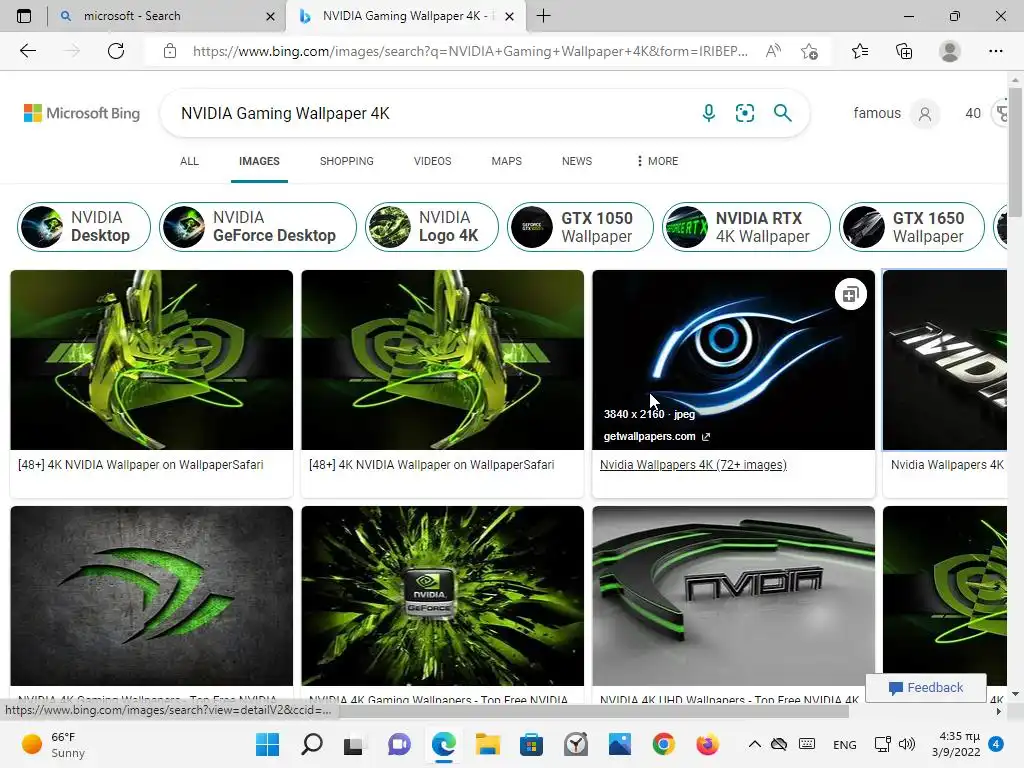1024x768 pixels.
Task: Select the IMAGES tab
Action: click(259, 161)
